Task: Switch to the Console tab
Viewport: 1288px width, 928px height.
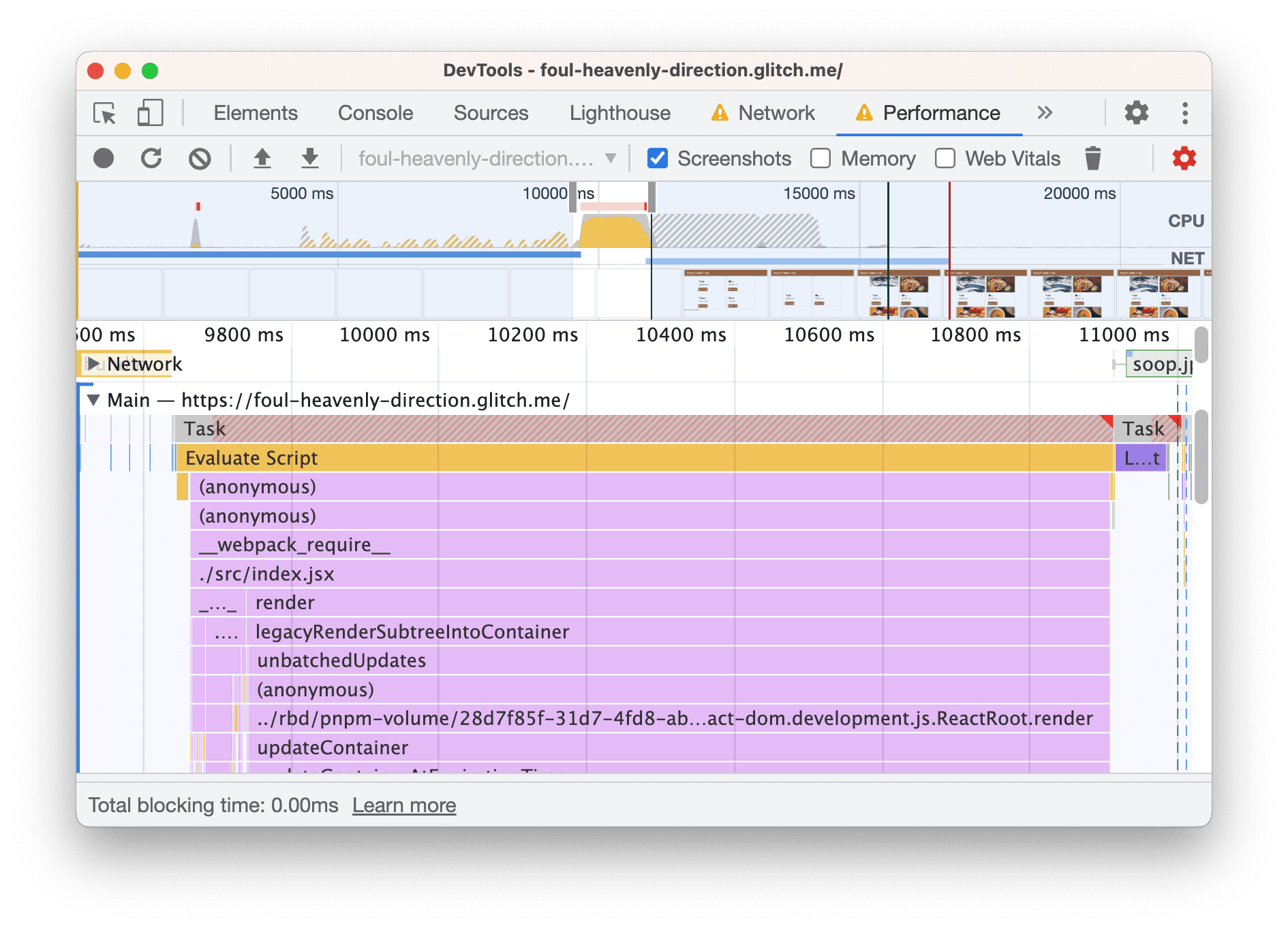Action: tap(375, 113)
